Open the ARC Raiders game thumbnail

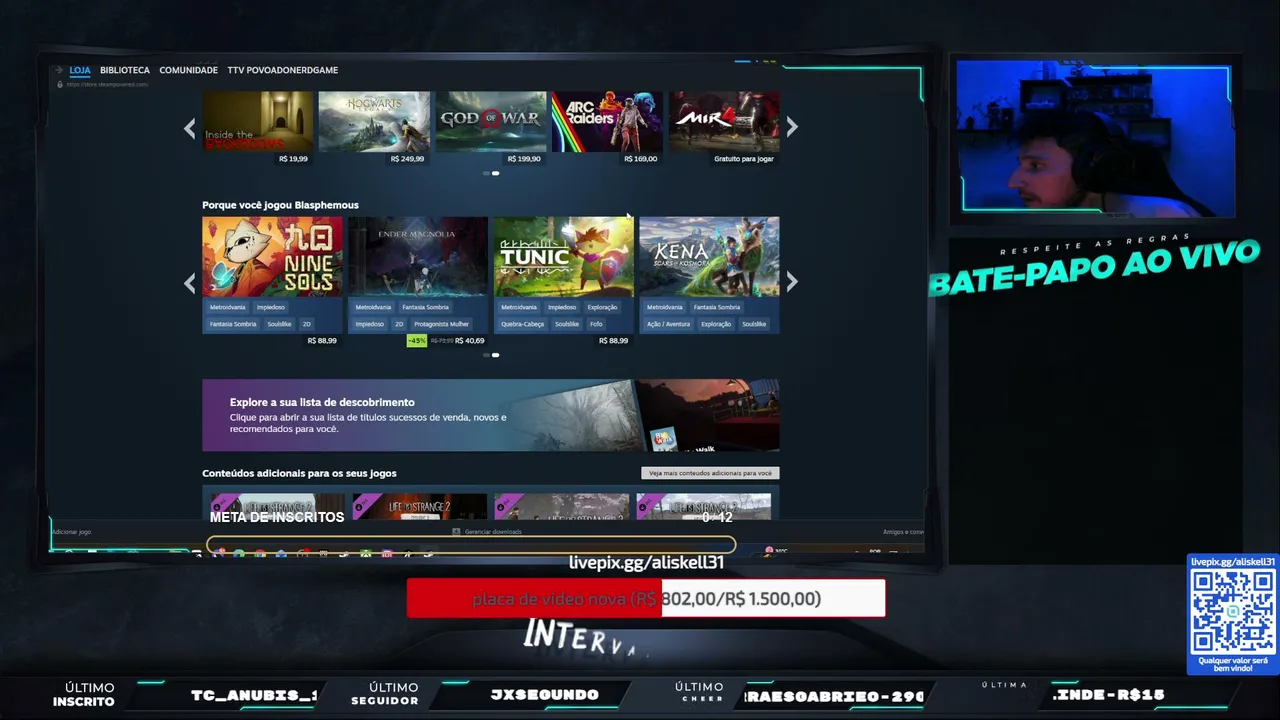(607, 122)
